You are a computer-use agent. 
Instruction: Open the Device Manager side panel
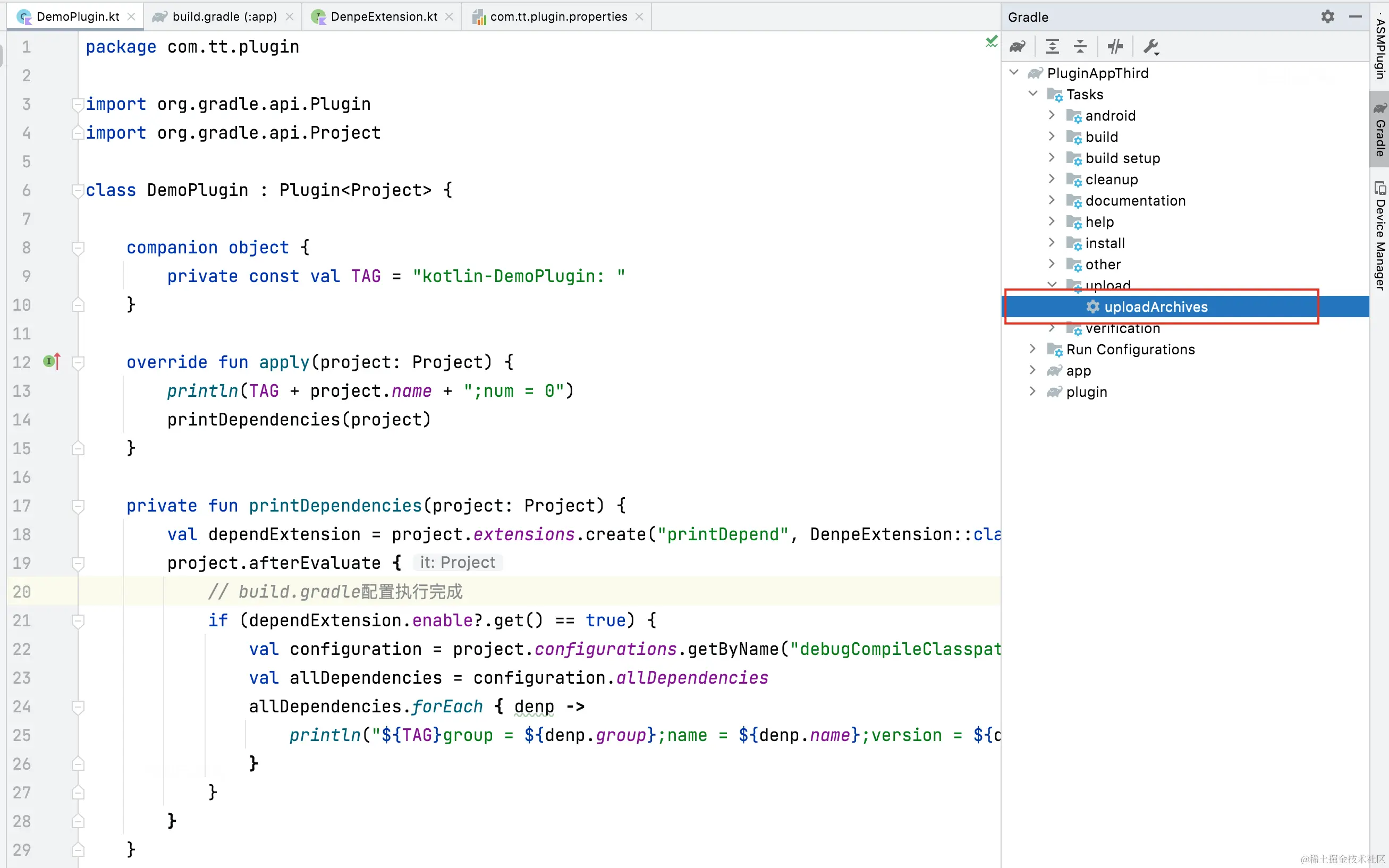(x=1379, y=235)
